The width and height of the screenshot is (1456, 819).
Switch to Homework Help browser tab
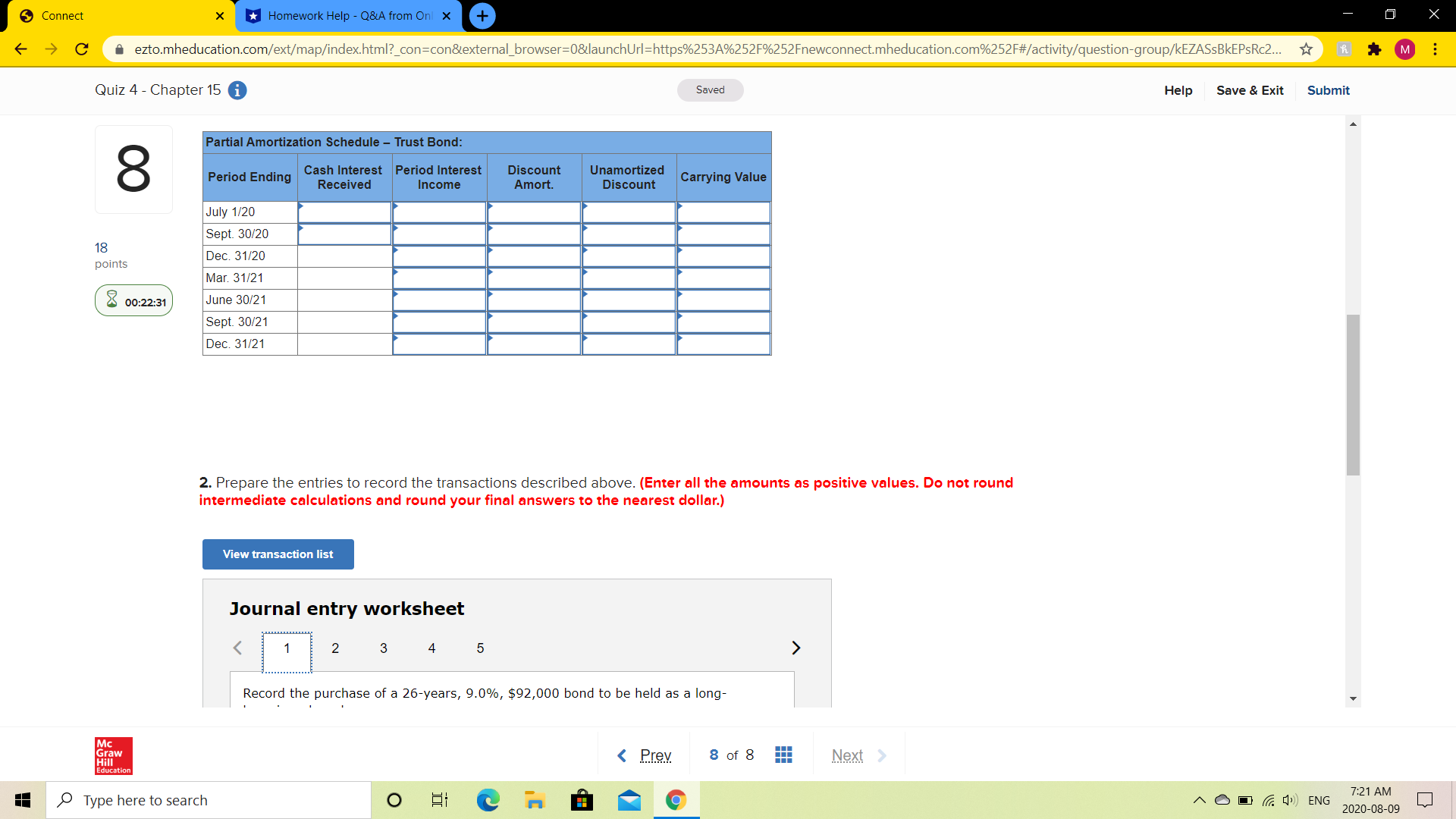click(349, 16)
